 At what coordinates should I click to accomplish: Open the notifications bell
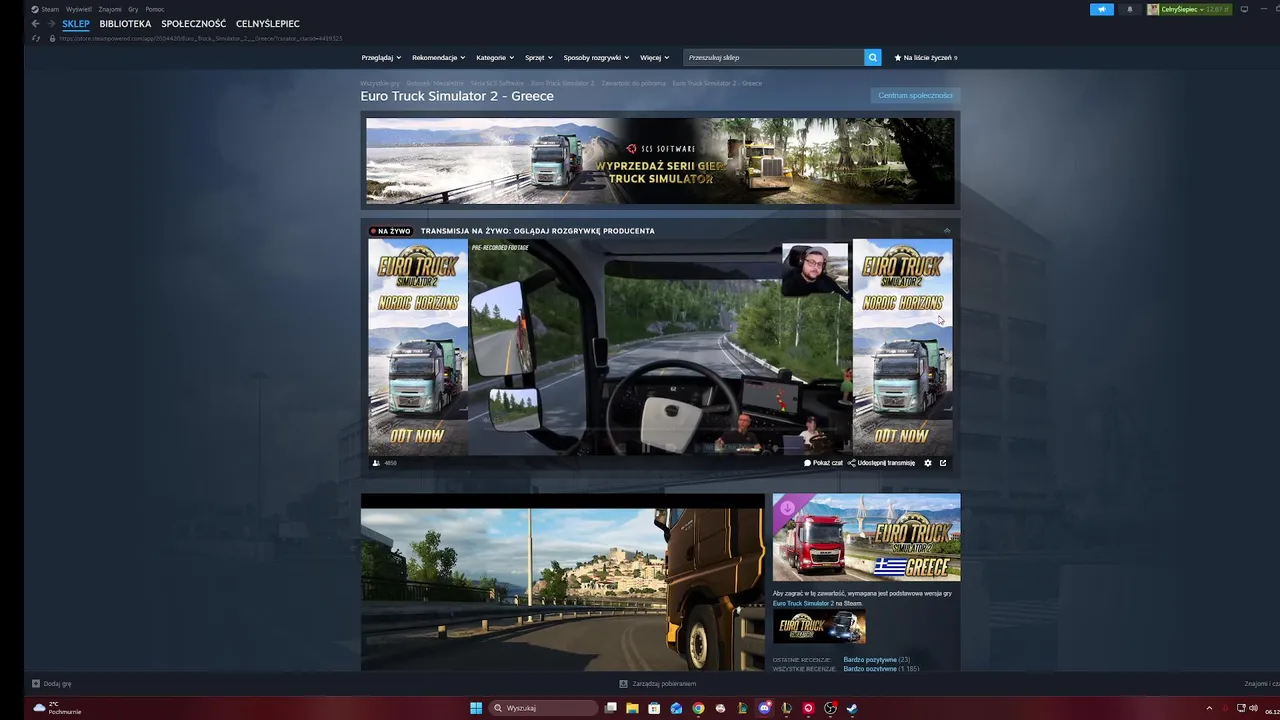point(1130,9)
